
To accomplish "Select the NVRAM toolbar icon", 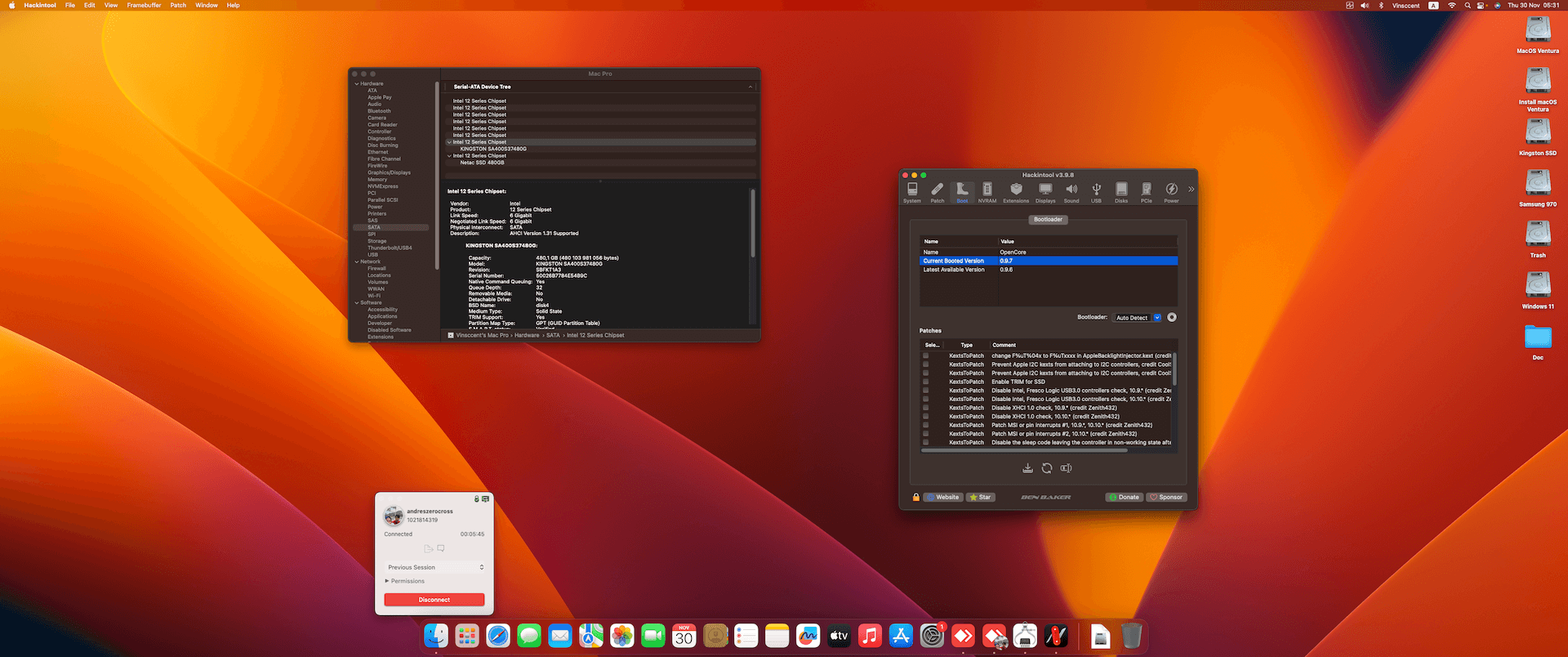I will pos(987,192).
